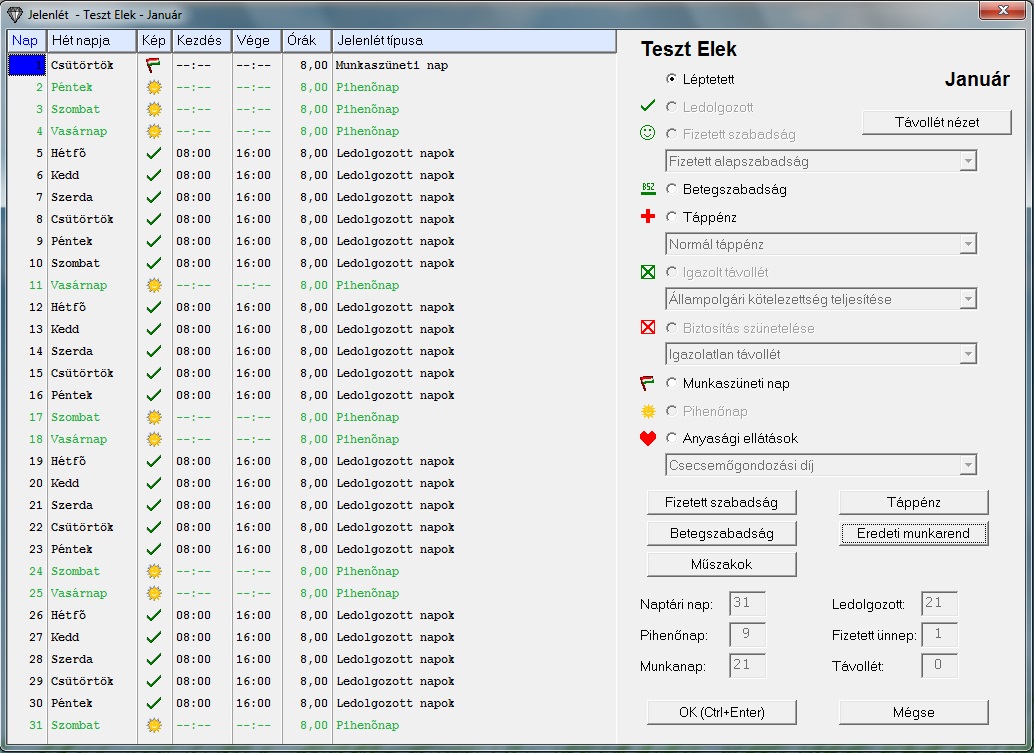Select the Táppénz radio button

click(x=671, y=217)
